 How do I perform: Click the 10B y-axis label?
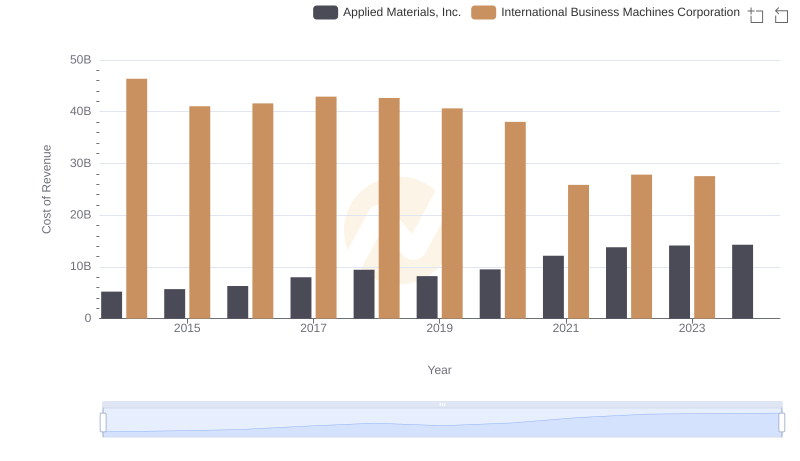pos(81,266)
